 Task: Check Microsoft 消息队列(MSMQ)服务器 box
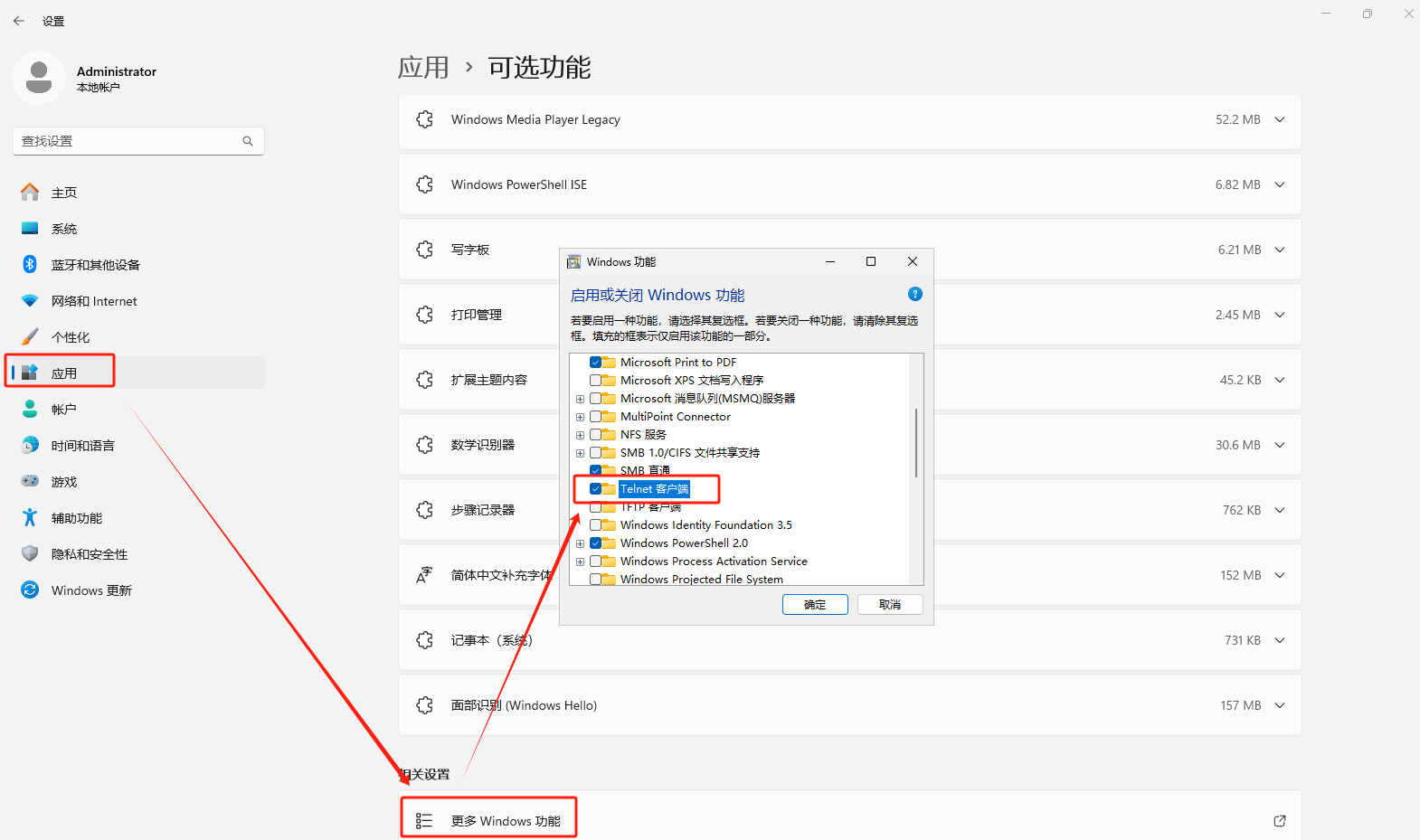pos(596,399)
